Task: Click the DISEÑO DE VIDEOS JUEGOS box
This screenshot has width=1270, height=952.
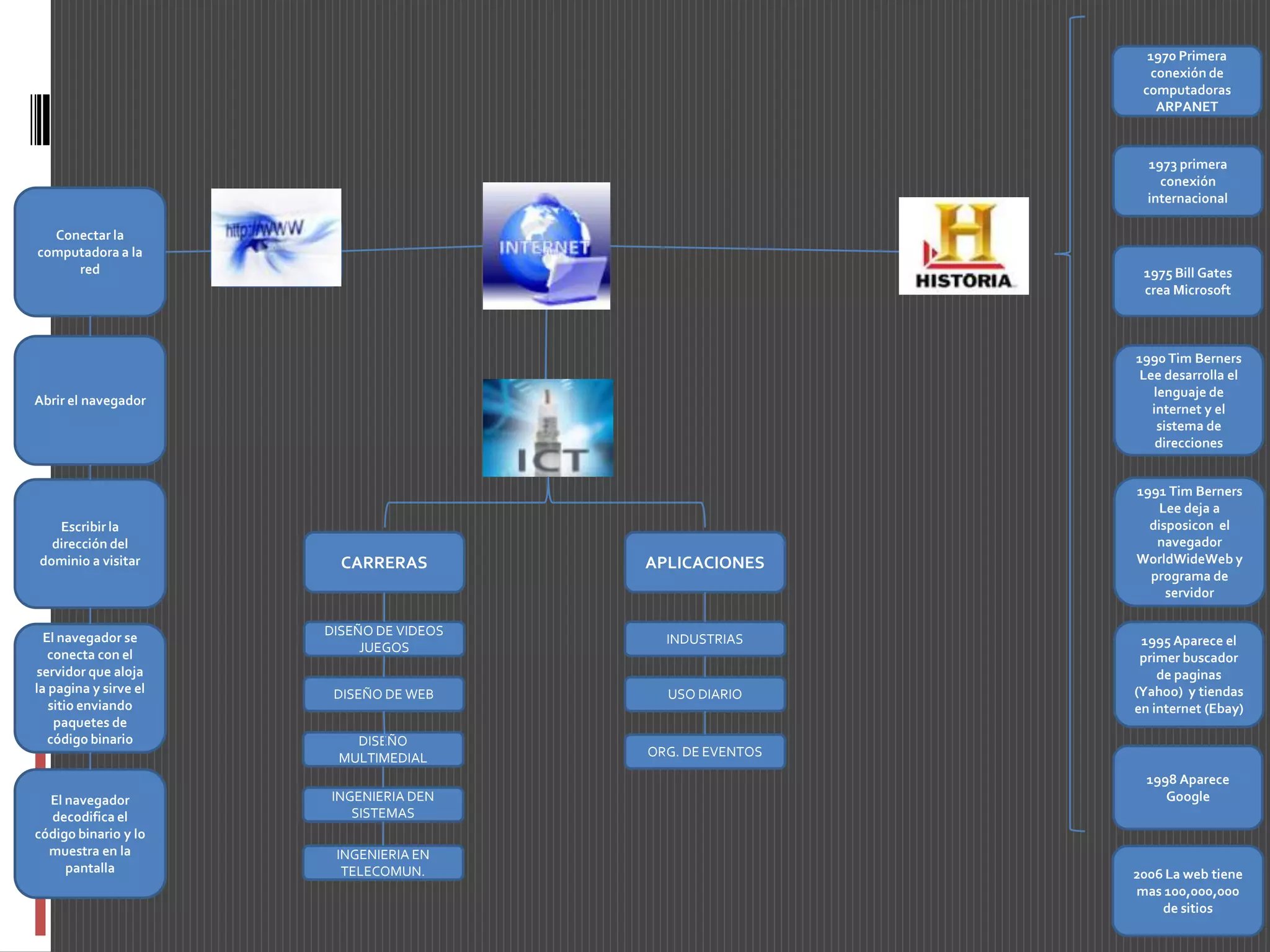Action: [384, 639]
